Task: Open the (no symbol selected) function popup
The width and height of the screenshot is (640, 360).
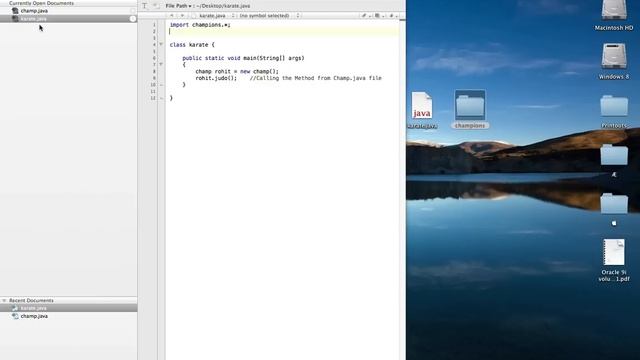Action: (269, 16)
